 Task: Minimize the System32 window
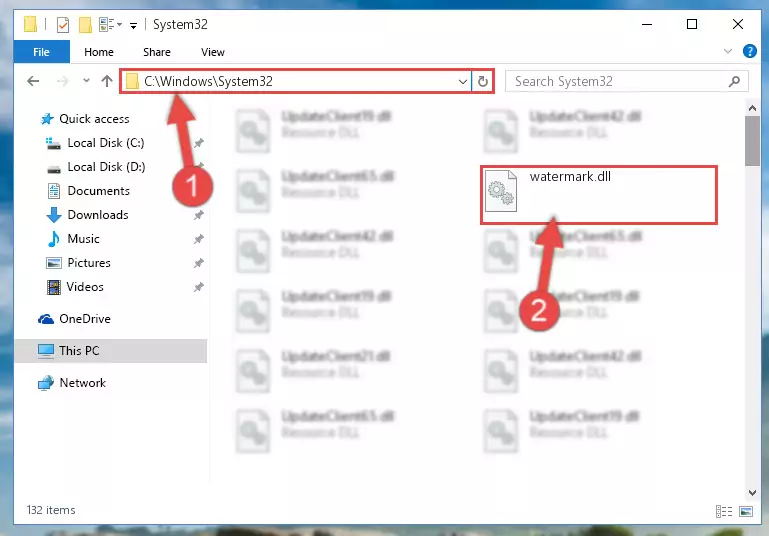647,24
